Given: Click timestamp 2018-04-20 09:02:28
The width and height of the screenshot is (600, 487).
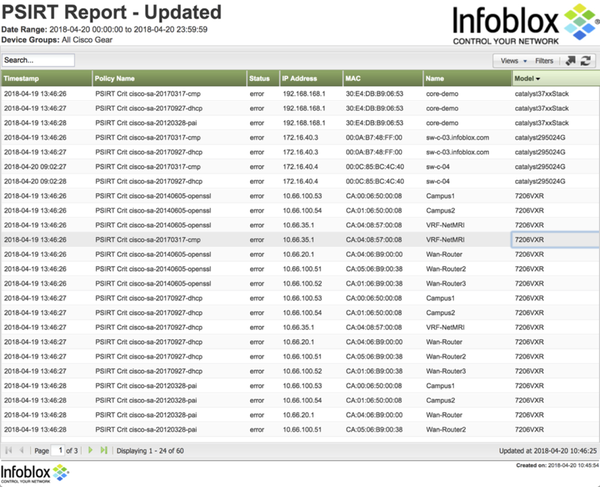Looking at the screenshot, I should click(x=35, y=181).
